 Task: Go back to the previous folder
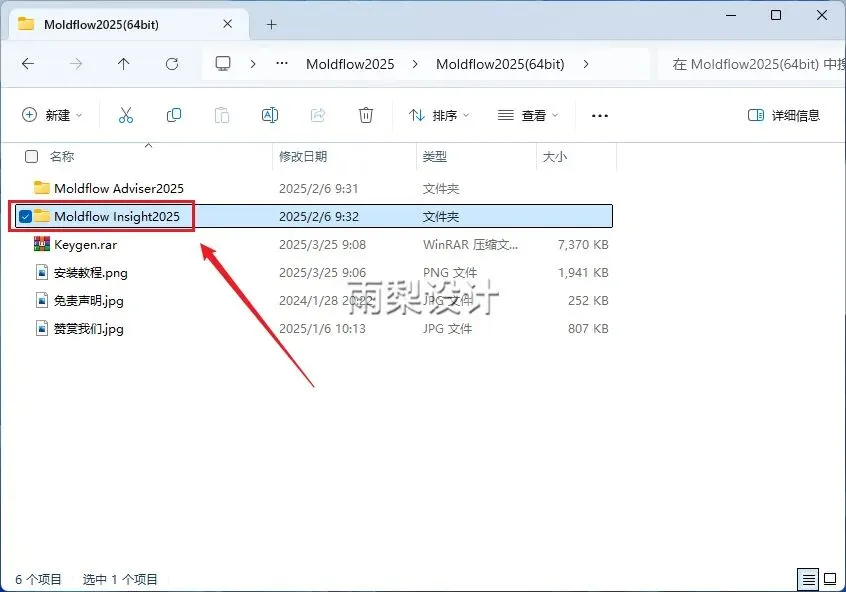pyautogui.click(x=28, y=64)
